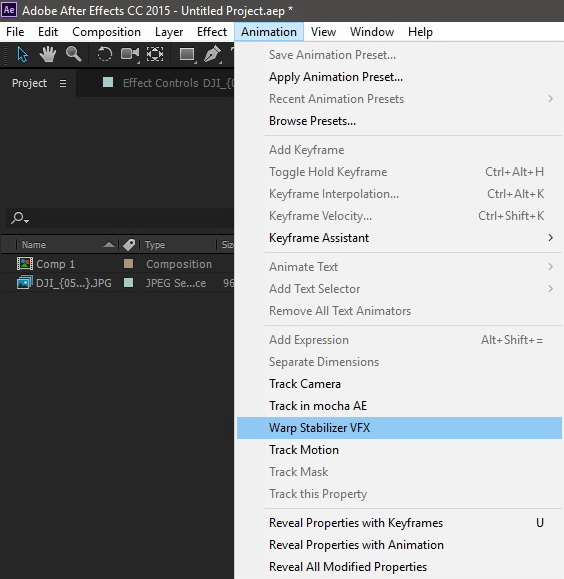The image size is (564, 579).
Task: Click the After Effects app logo
Action: pyautogui.click(x=9, y=10)
